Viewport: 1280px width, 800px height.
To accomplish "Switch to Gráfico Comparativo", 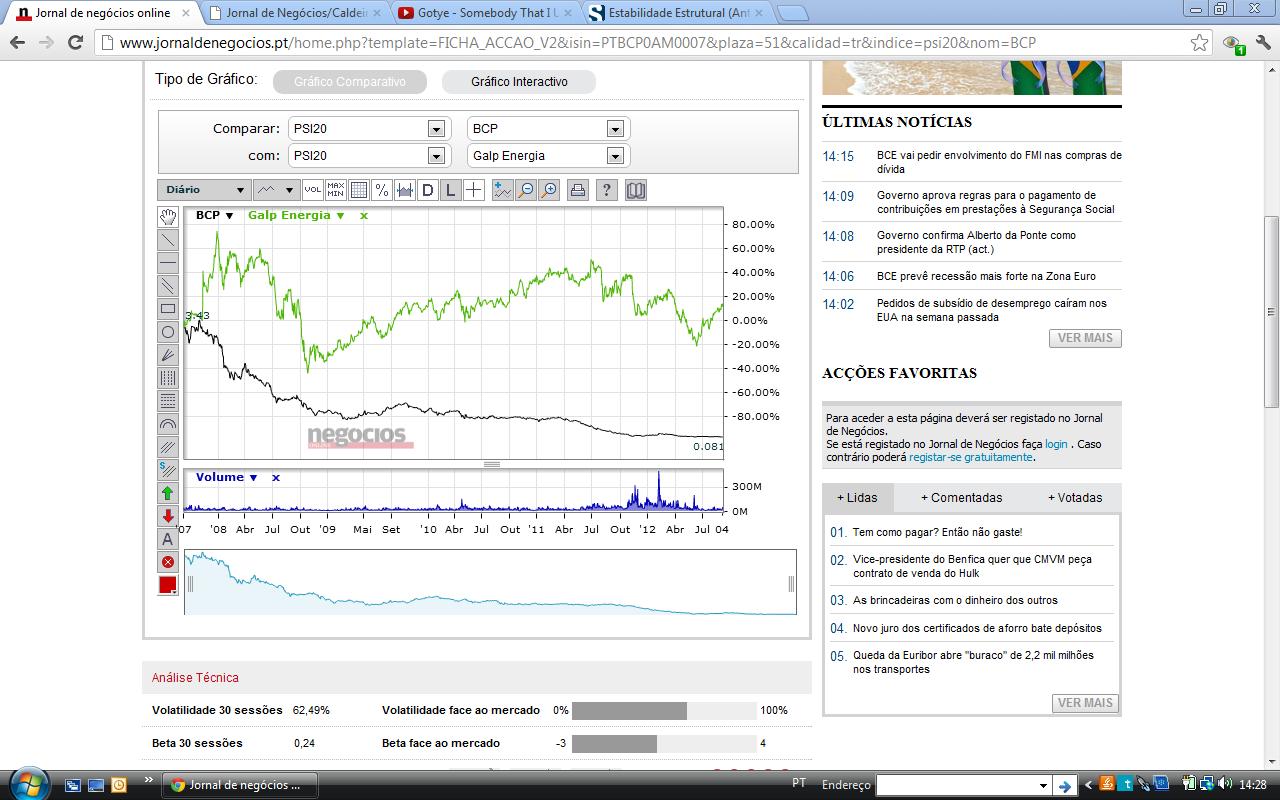I will click(x=350, y=82).
